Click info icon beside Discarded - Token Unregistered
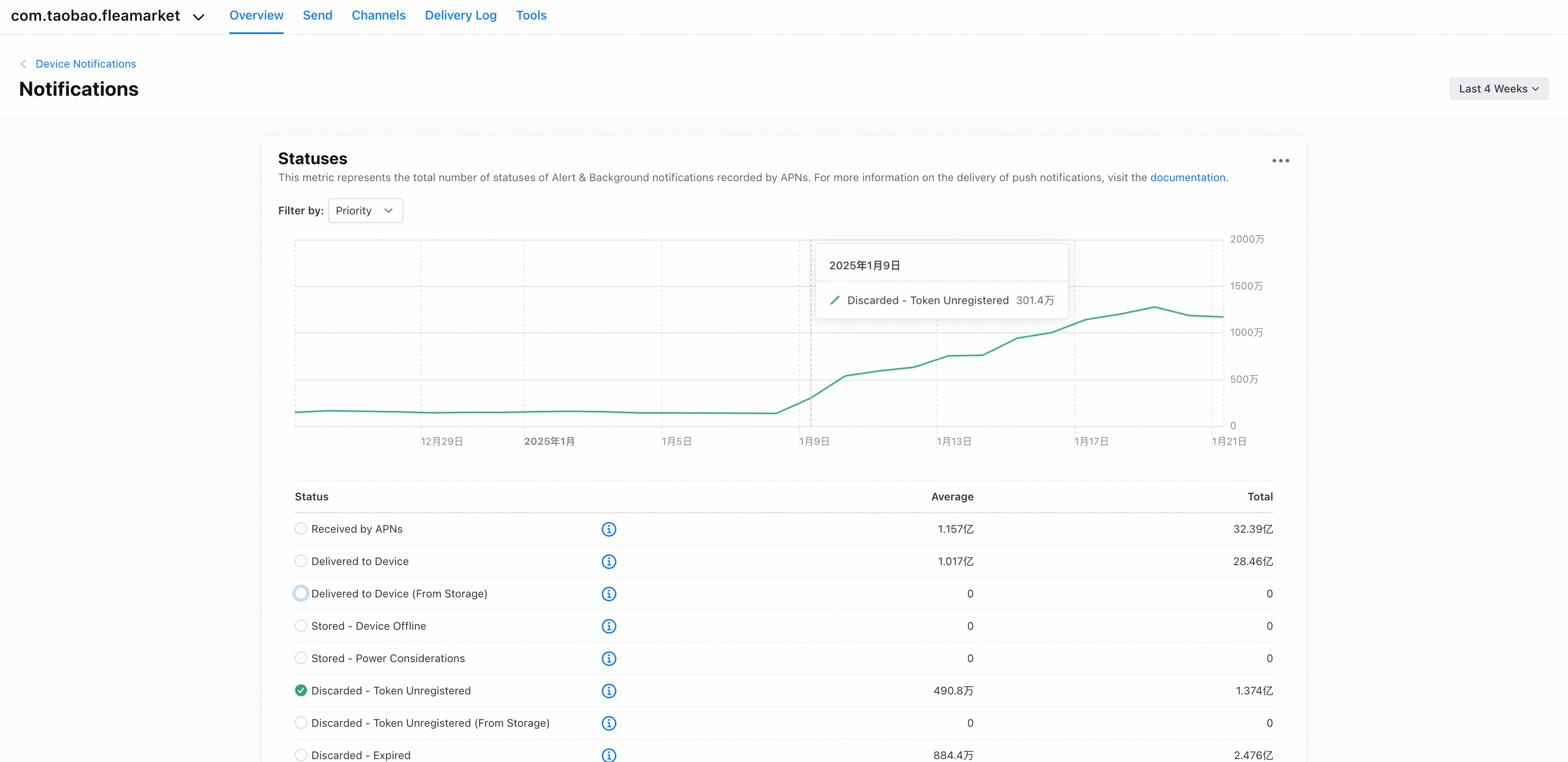The height and width of the screenshot is (762, 1568). tap(609, 690)
